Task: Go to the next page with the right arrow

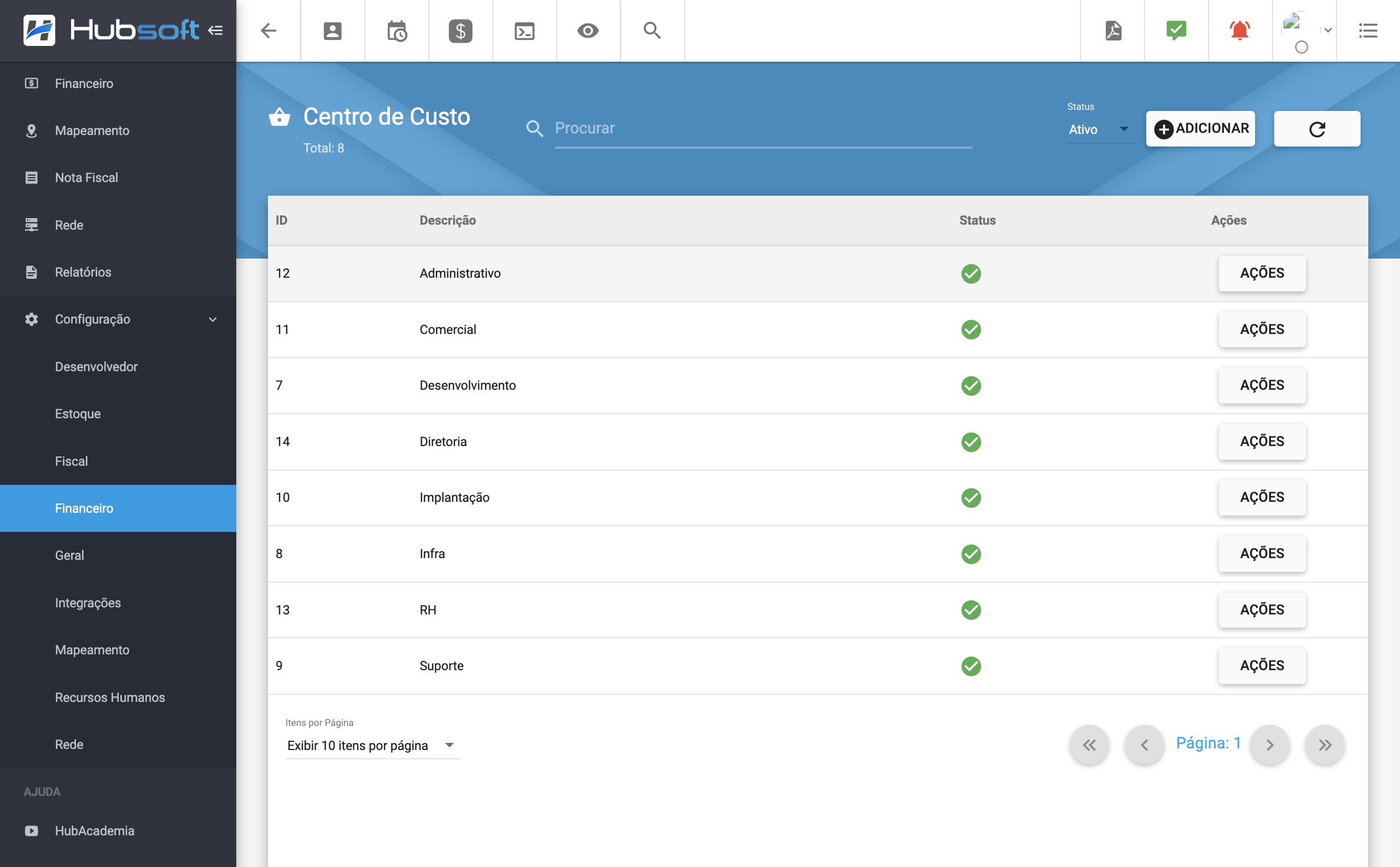Action: tap(1270, 745)
